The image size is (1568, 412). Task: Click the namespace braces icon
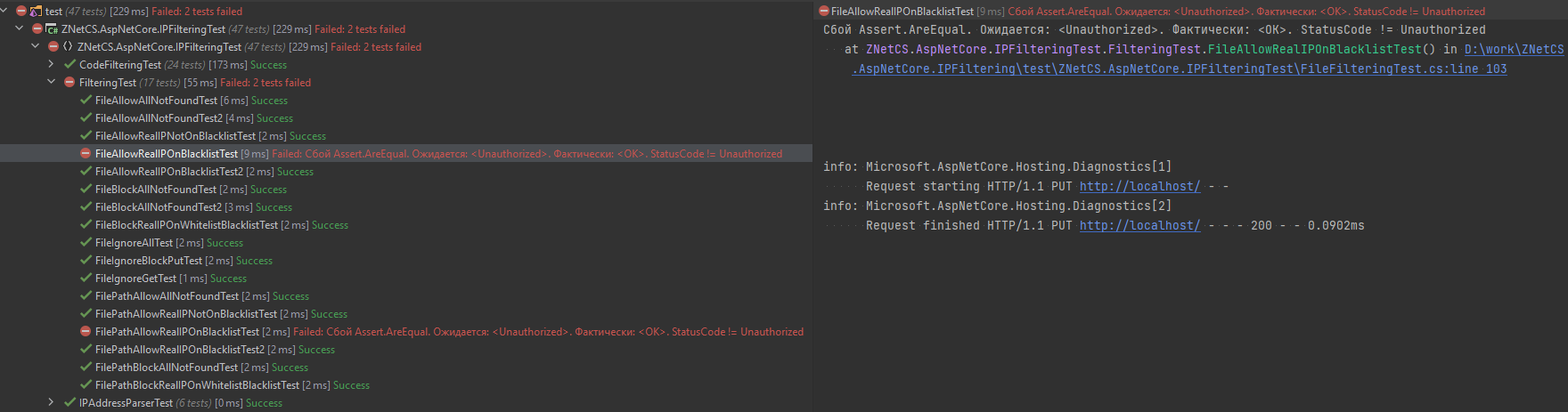click(68, 46)
